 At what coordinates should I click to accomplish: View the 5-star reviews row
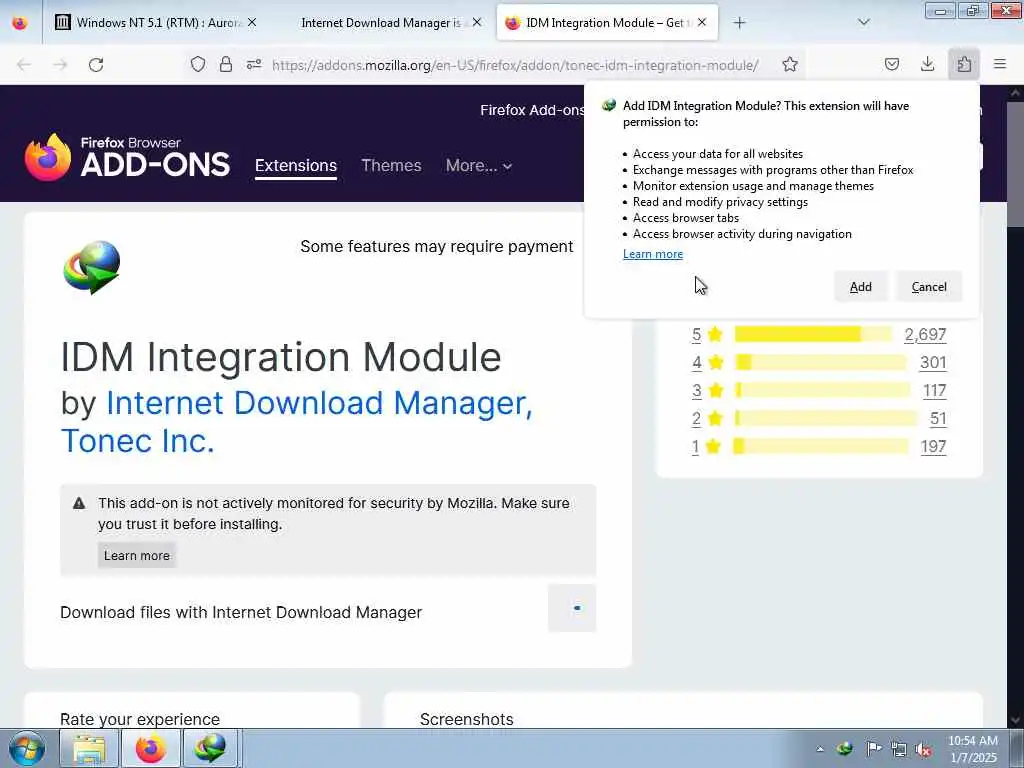point(819,334)
